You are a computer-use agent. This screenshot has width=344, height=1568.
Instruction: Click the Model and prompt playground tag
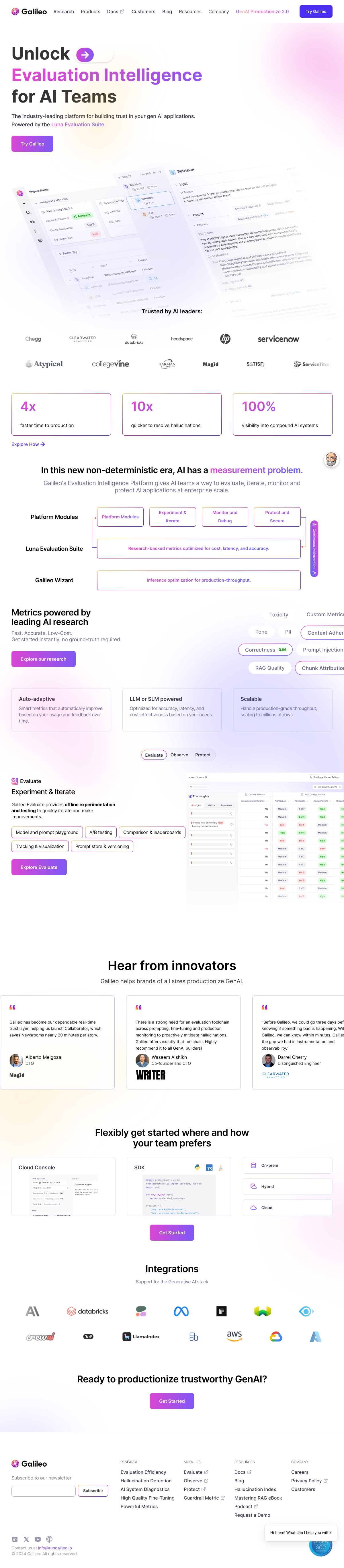[x=47, y=832]
